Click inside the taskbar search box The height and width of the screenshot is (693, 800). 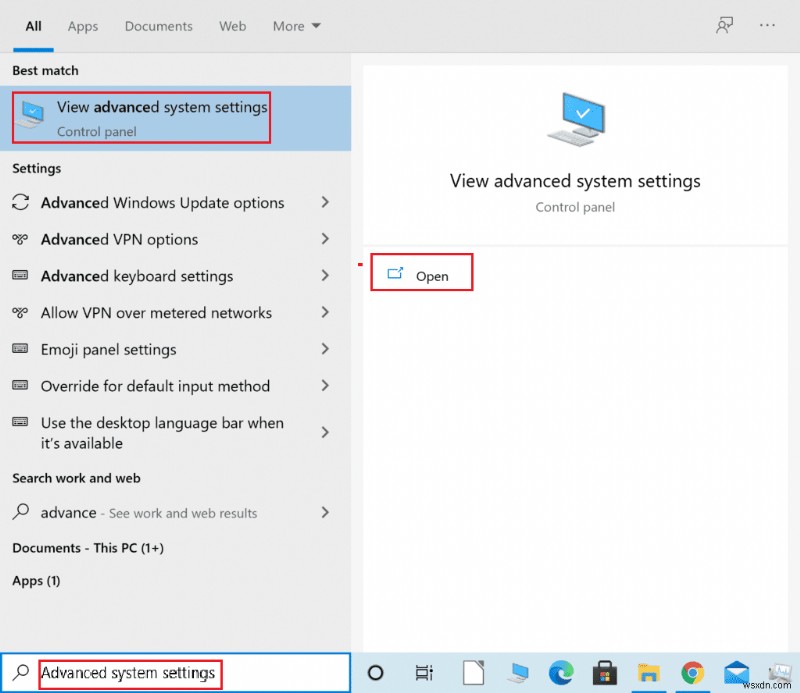click(130, 672)
